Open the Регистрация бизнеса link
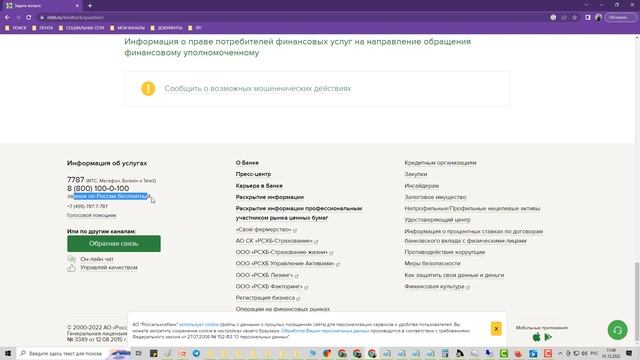This screenshot has height=360, width=640. point(268,298)
